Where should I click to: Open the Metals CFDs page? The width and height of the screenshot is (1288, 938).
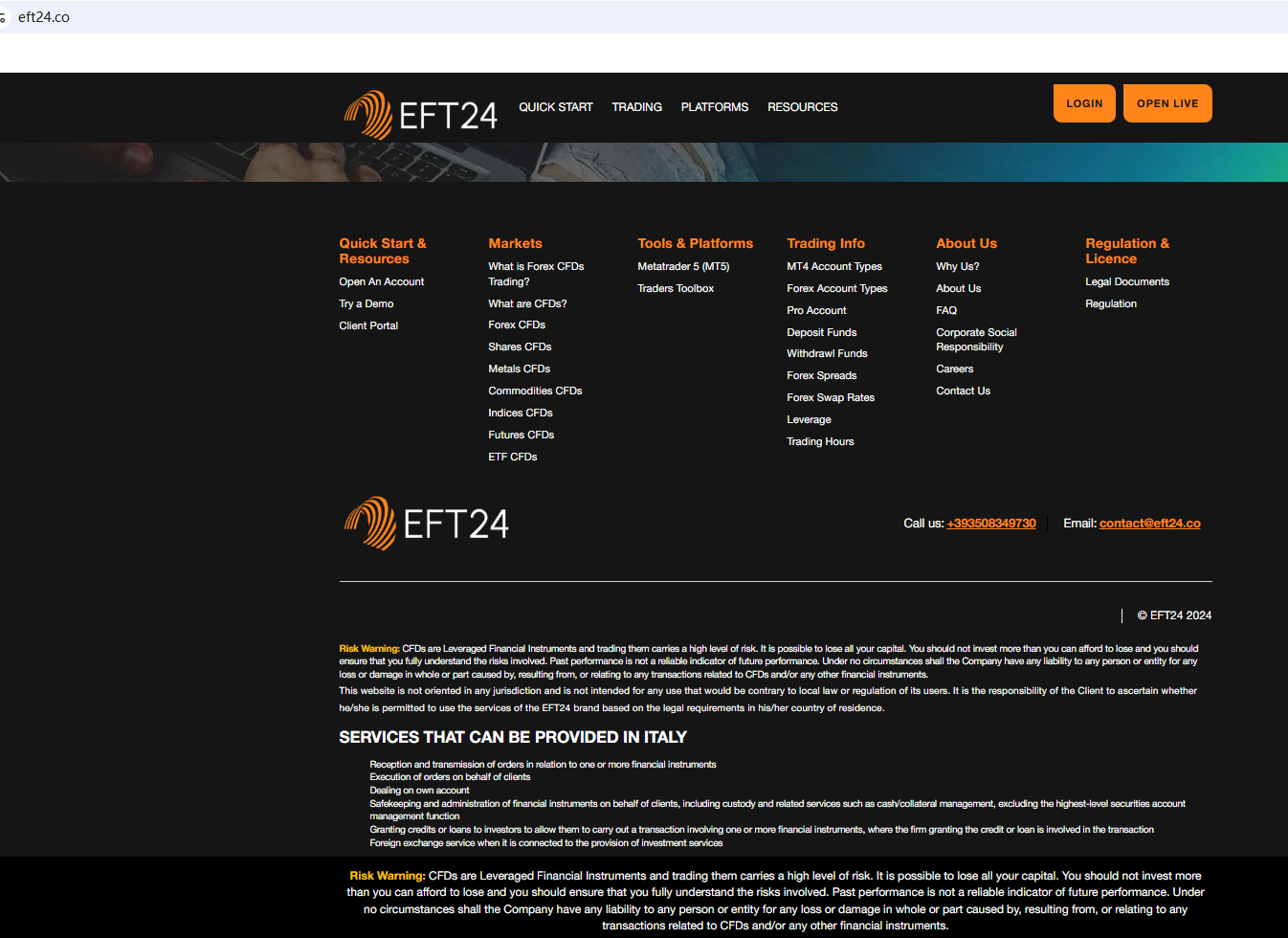(520, 368)
